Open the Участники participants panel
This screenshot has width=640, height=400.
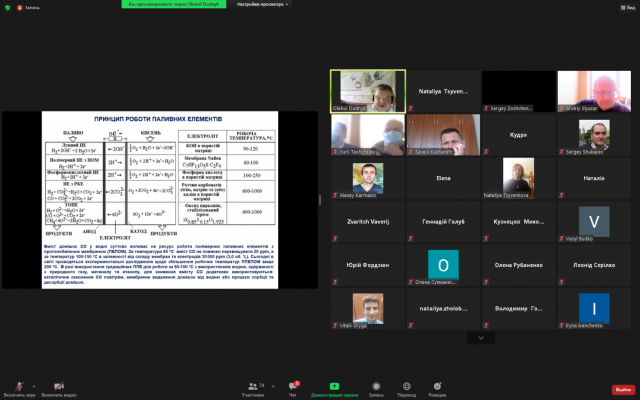(x=253, y=389)
